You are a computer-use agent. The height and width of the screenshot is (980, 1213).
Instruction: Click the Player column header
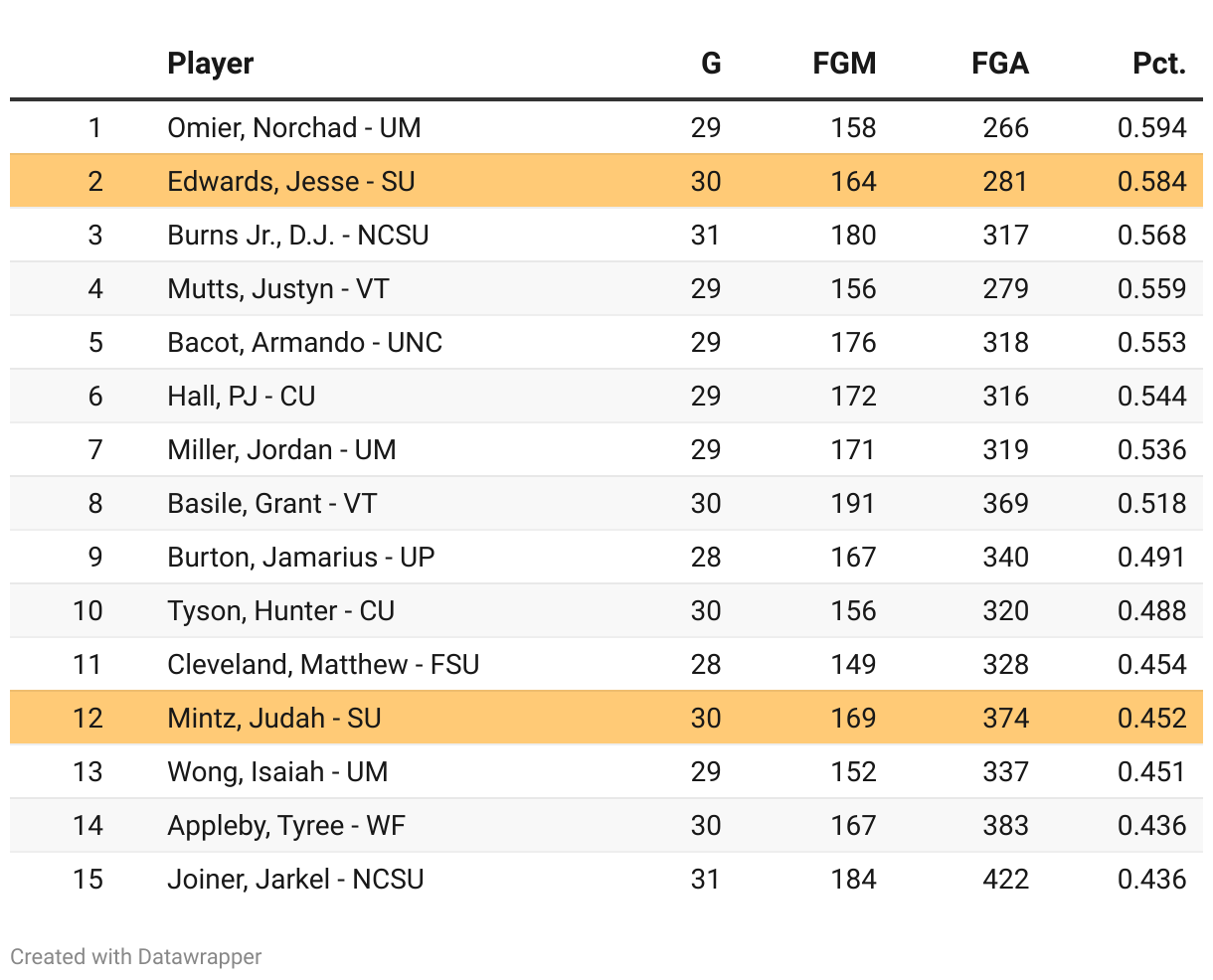tap(210, 64)
